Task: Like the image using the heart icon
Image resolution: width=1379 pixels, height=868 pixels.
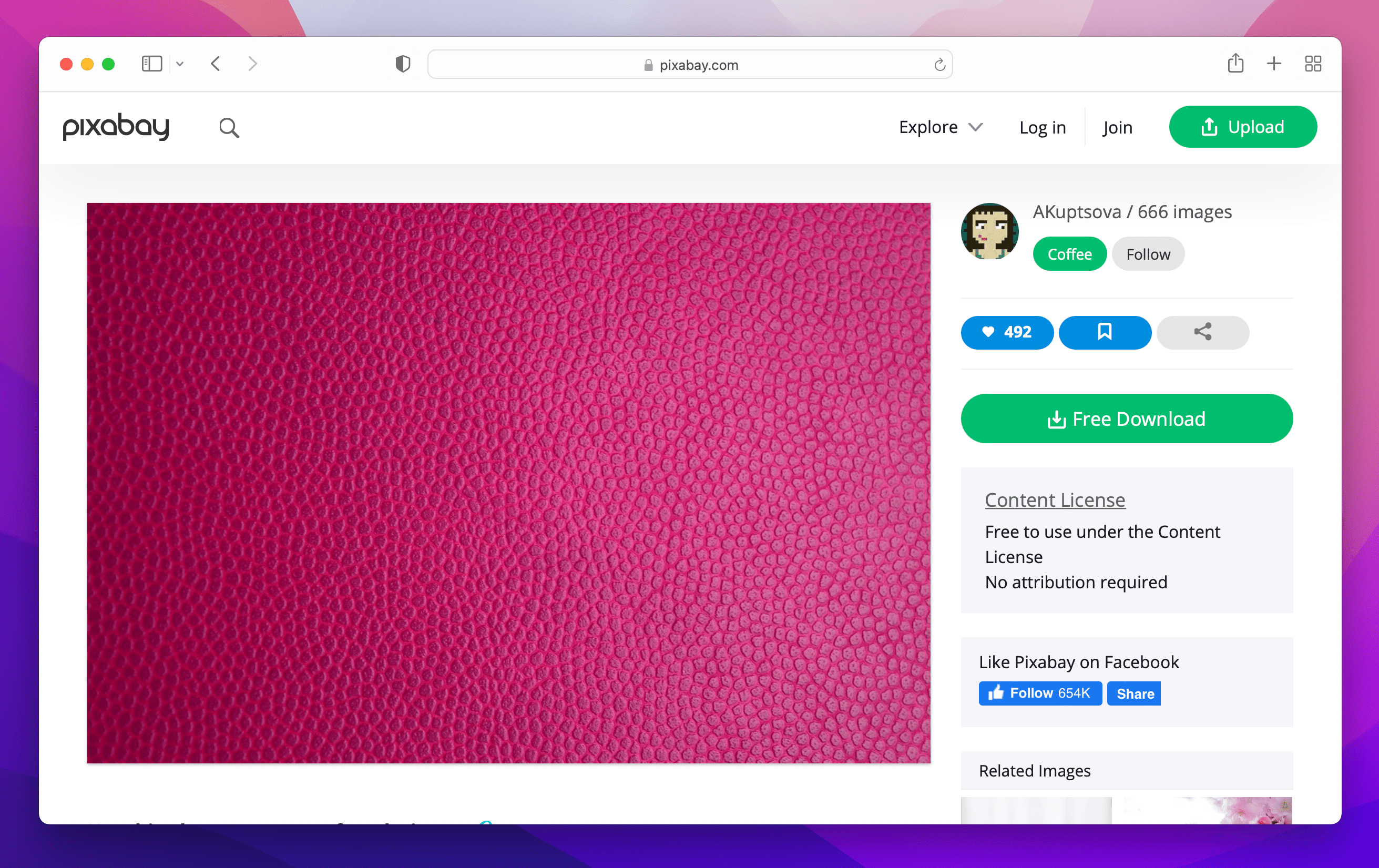Action: tap(1007, 333)
